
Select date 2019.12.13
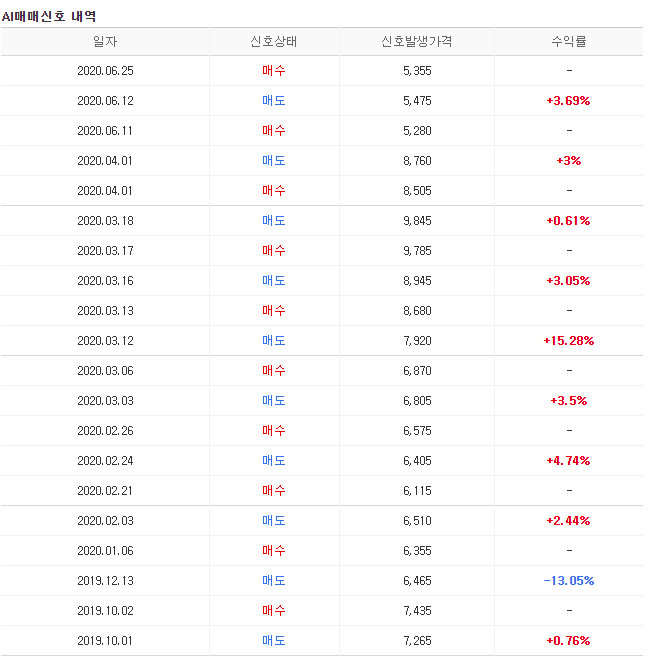pyautogui.click(x=105, y=581)
